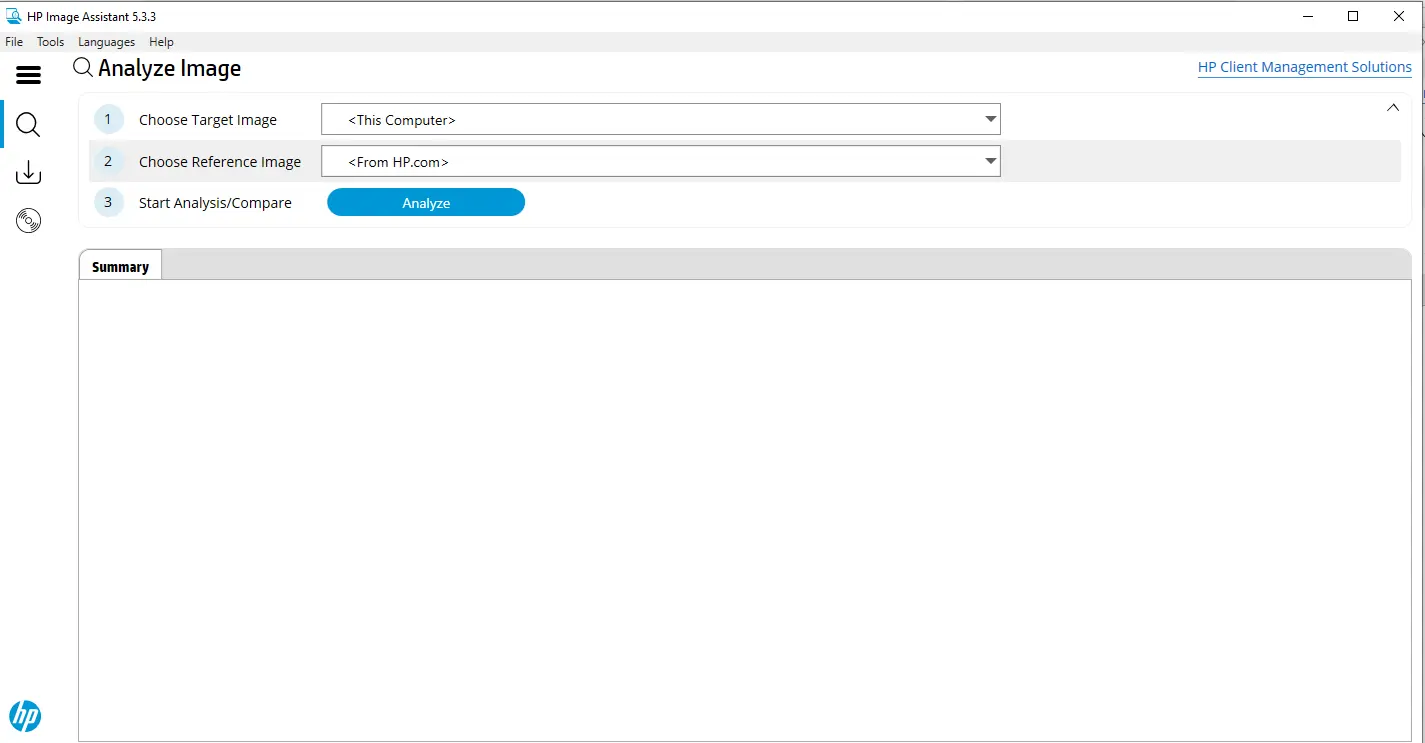This screenshot has width=1425, height=743.
Task: Open the disc image sidebar icon
Action: click(x=28, y=221)
